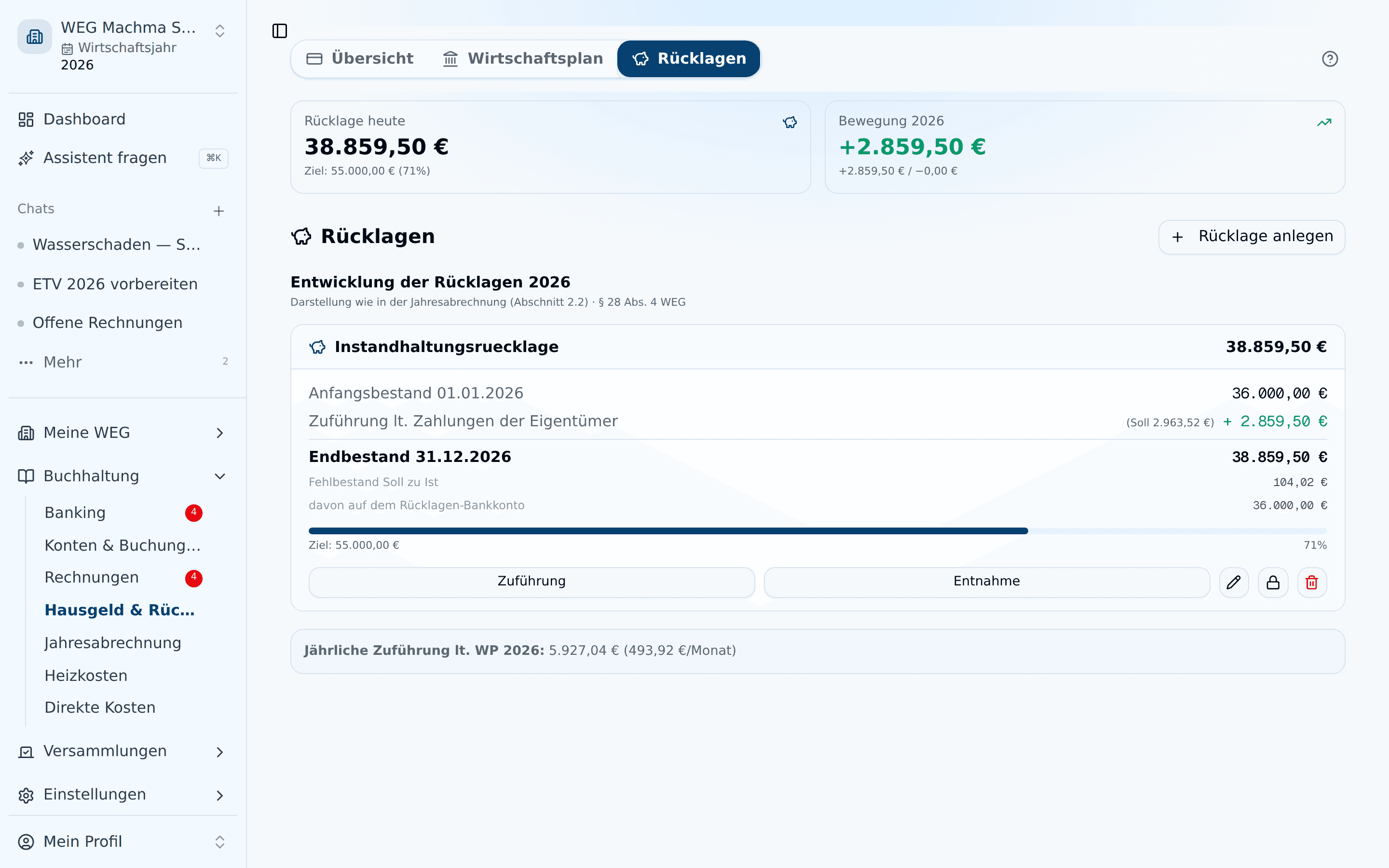
Task: Edit the Instandhaltungsruecklage with pencil icon
Action: (1233, 583)
